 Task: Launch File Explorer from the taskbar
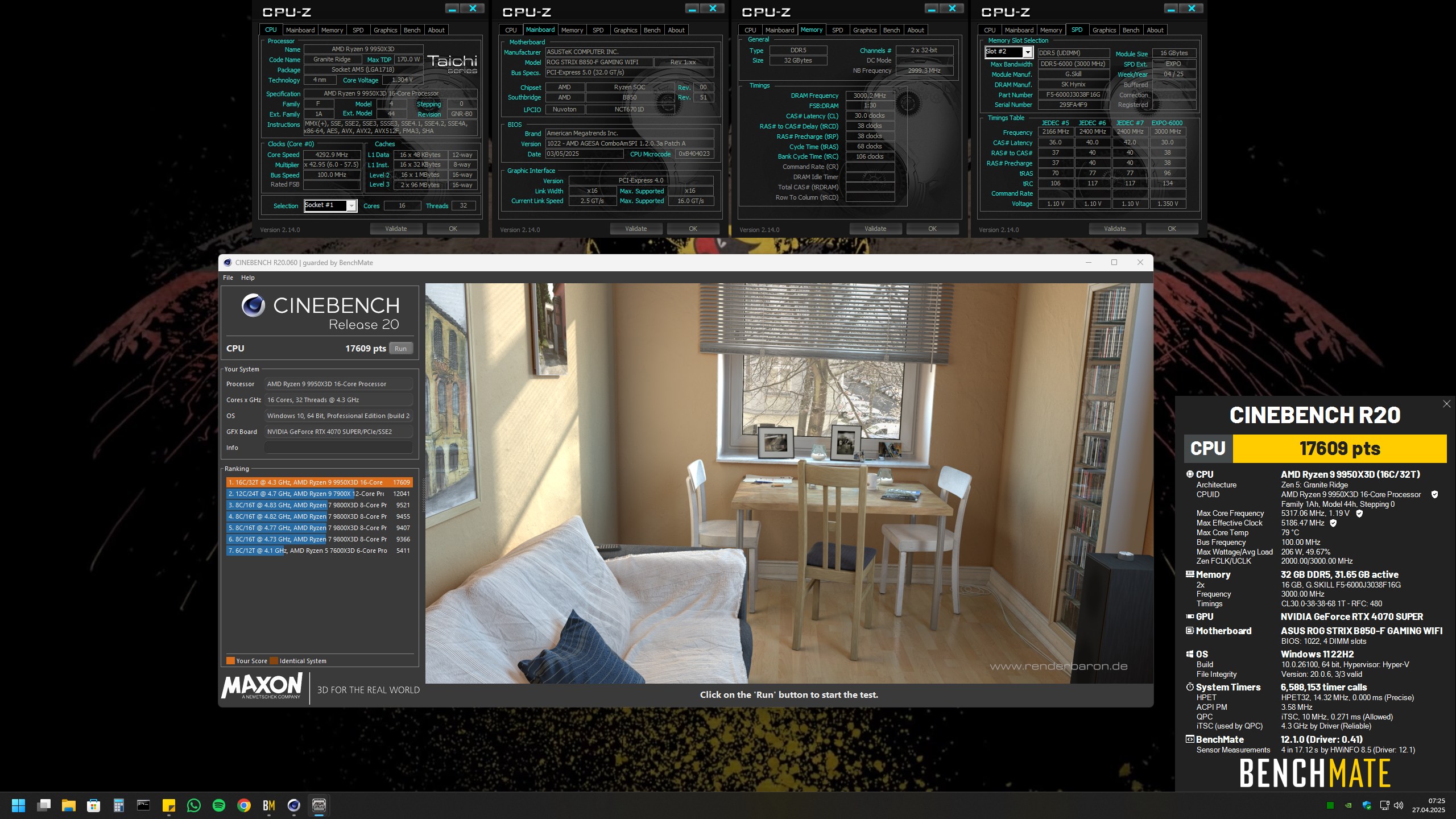pyautogui.click(x=69, y=805)
